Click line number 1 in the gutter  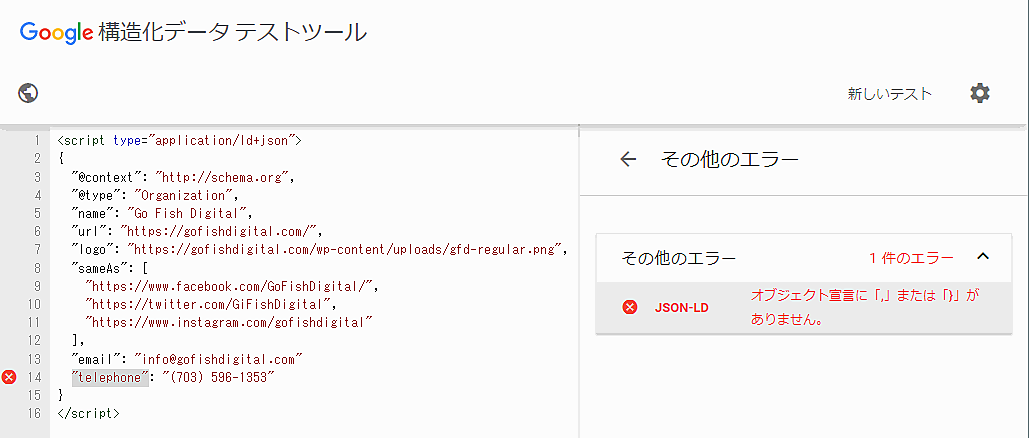35,140
